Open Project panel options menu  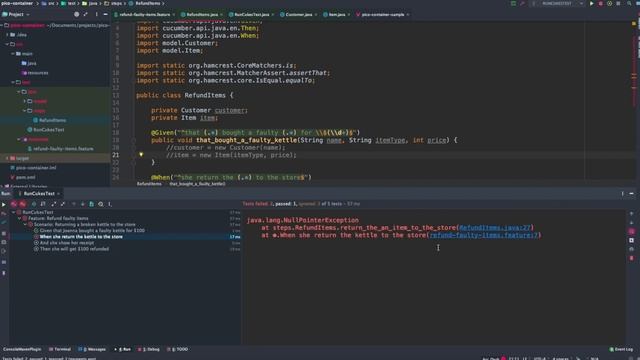pos(96,14)
